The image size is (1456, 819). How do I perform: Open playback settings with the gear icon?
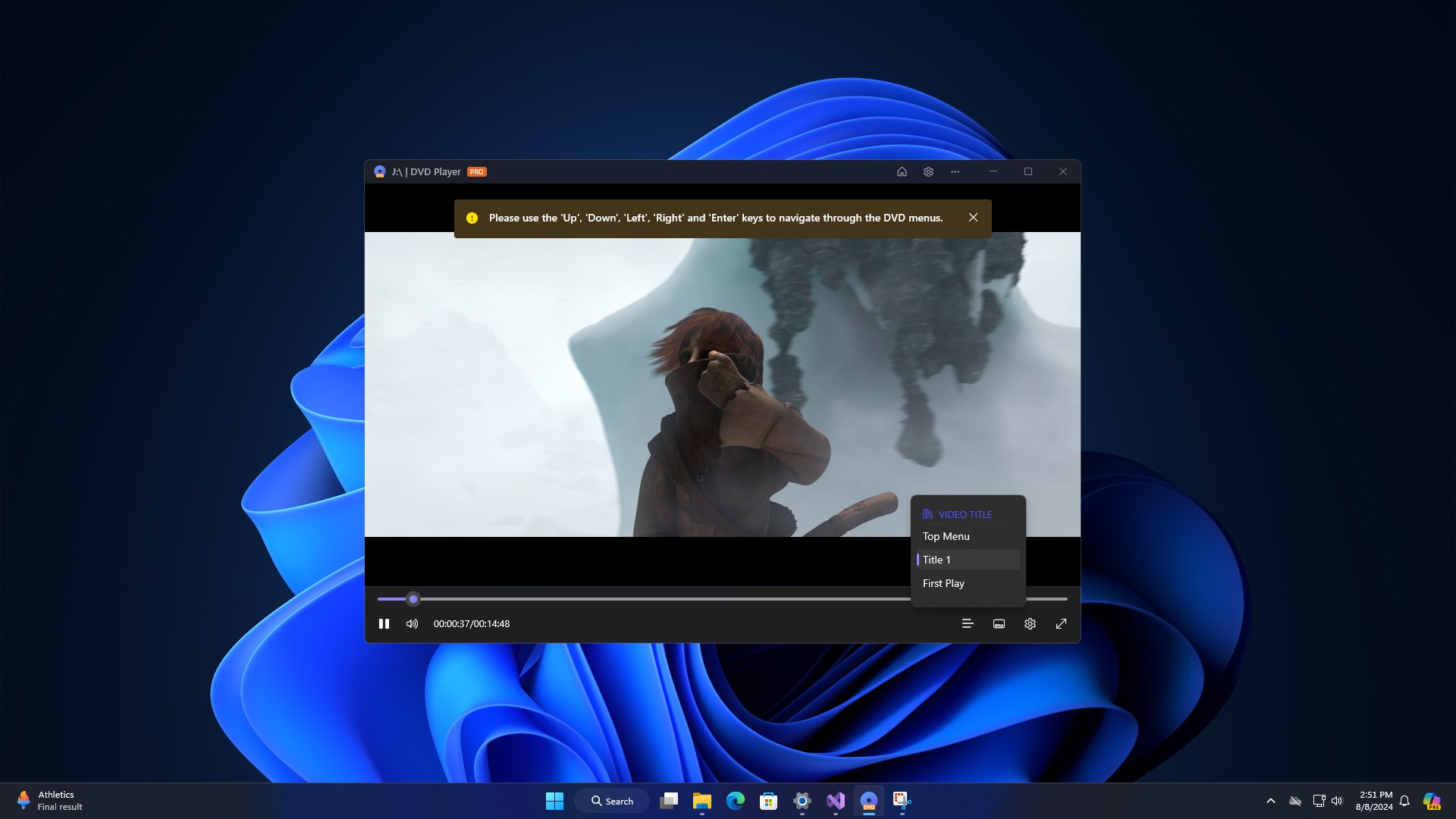(1029, 623)
